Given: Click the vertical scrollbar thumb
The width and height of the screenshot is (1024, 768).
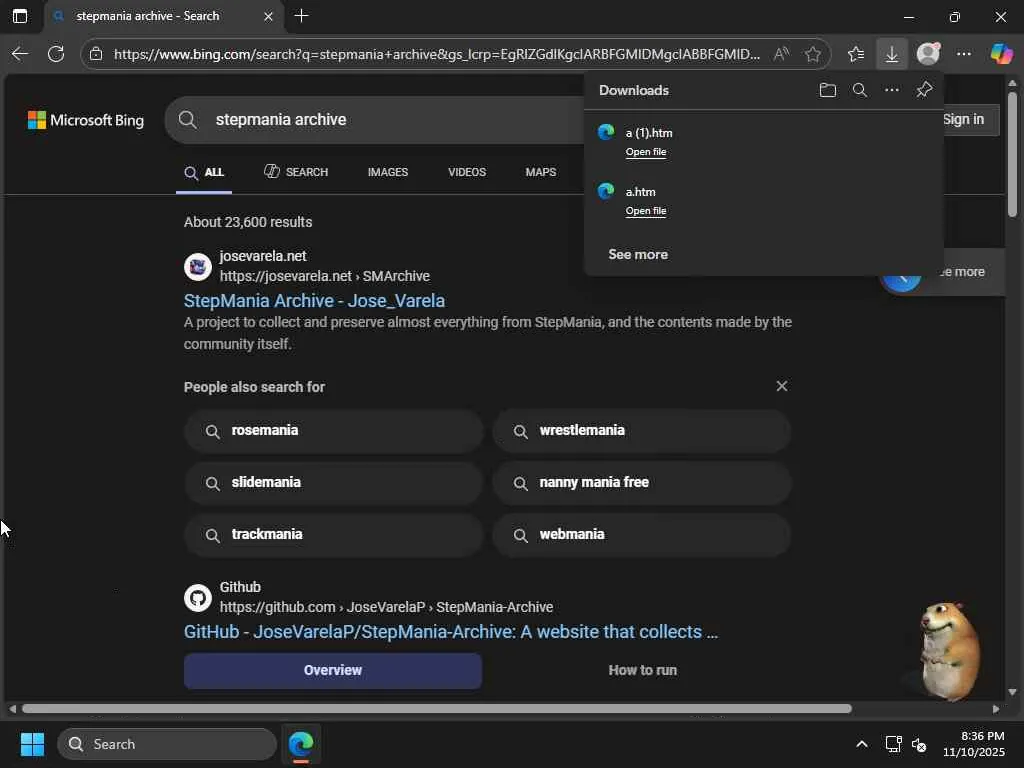Looking at the screenshot, I should (1012, 154).
